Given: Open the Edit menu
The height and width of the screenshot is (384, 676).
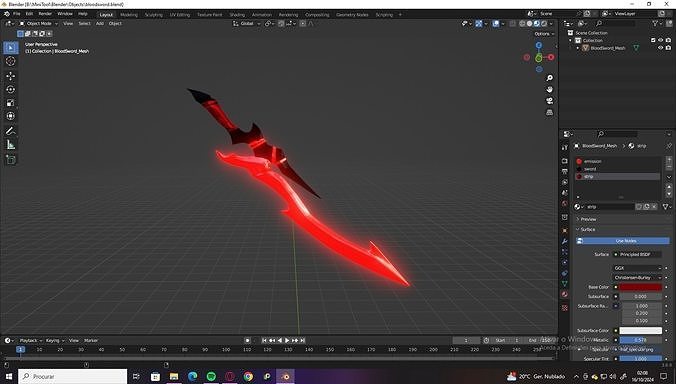Looking at the screenshot, I should click(29, 14).
